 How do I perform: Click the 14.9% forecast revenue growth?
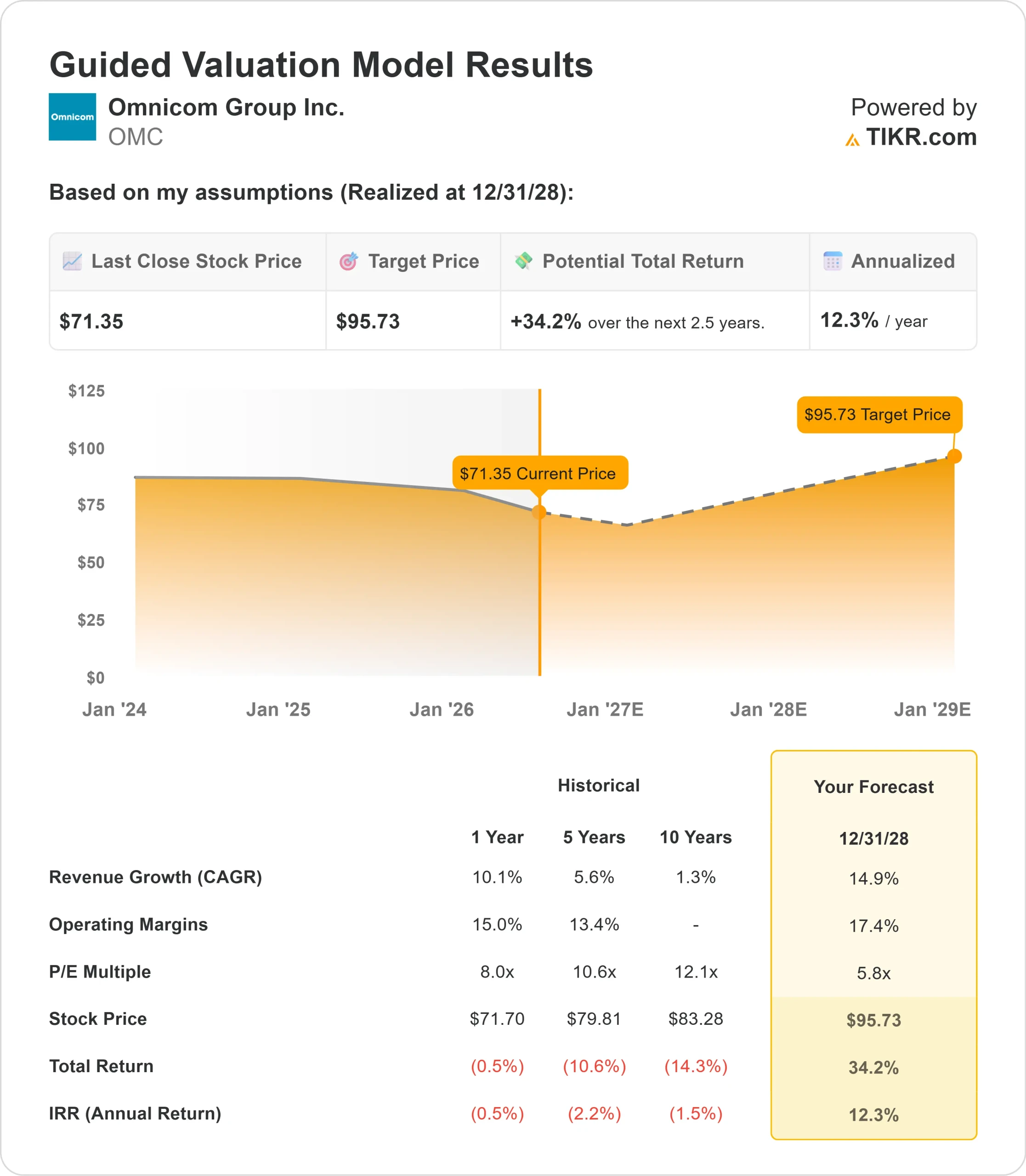(x=874, y=878)
